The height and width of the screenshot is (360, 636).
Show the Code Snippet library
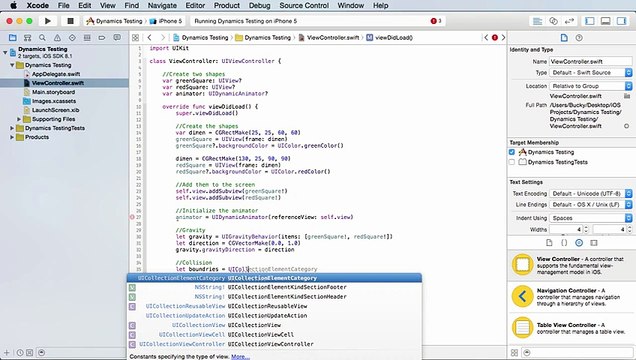(x=564, y=243)
